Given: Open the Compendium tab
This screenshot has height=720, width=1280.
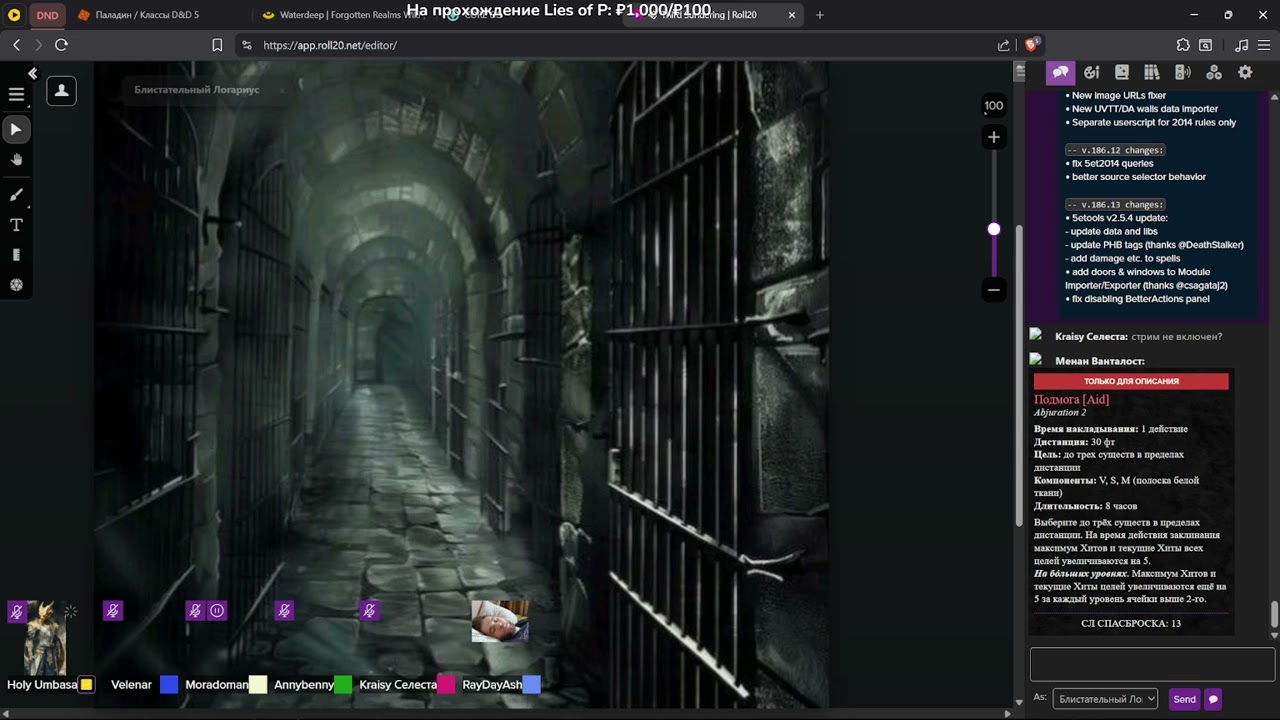Looking at the screenshot, I should (x=1152, y=72).
